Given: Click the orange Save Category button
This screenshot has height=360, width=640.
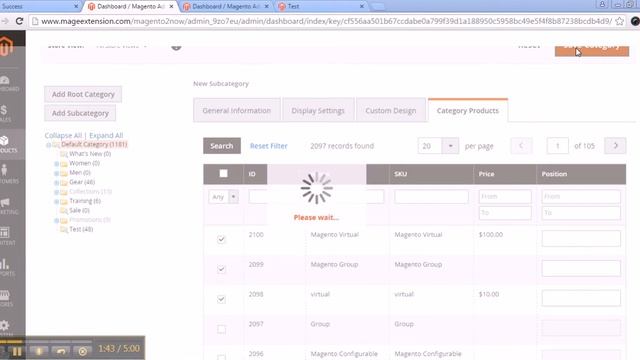Looking at the screenshot, I should click(x=592, y=50).
